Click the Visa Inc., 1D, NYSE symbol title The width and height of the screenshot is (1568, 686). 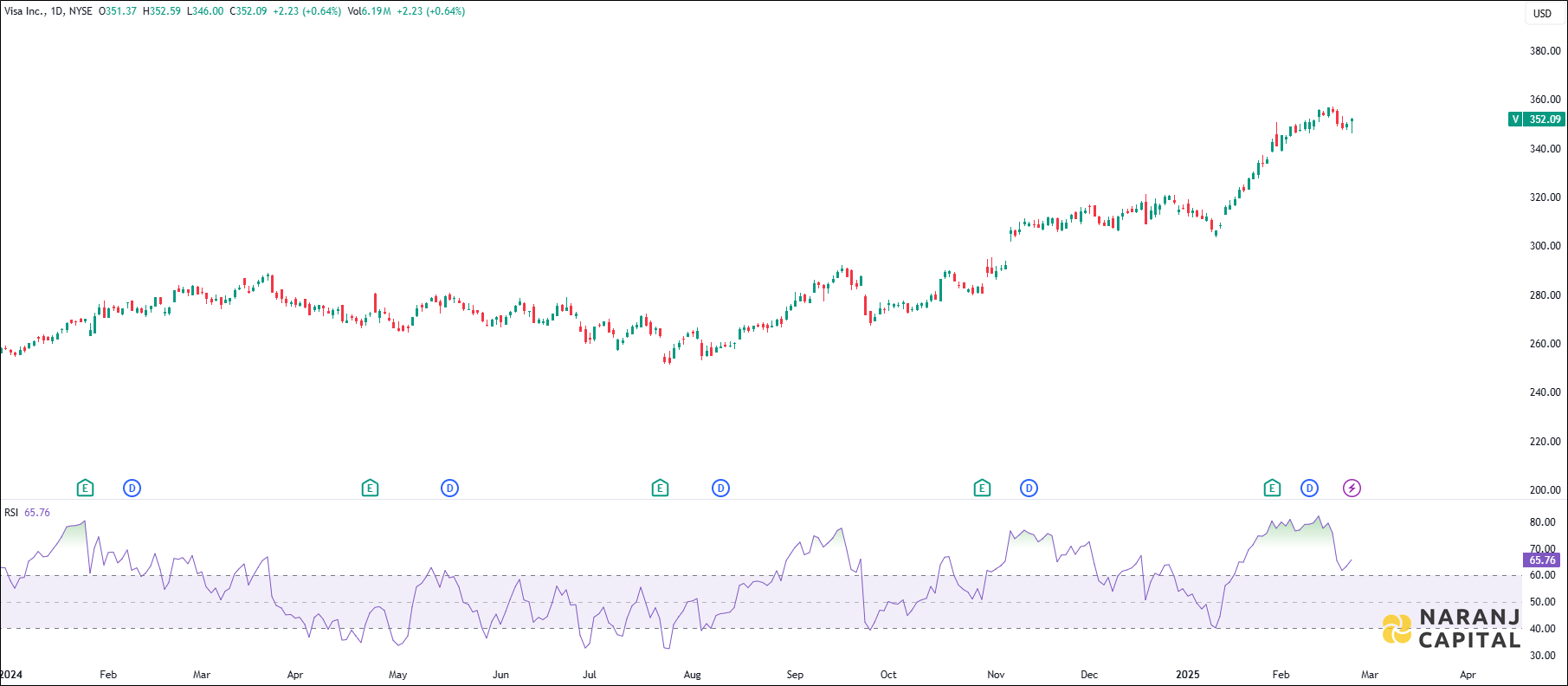(x=48, y=11)
